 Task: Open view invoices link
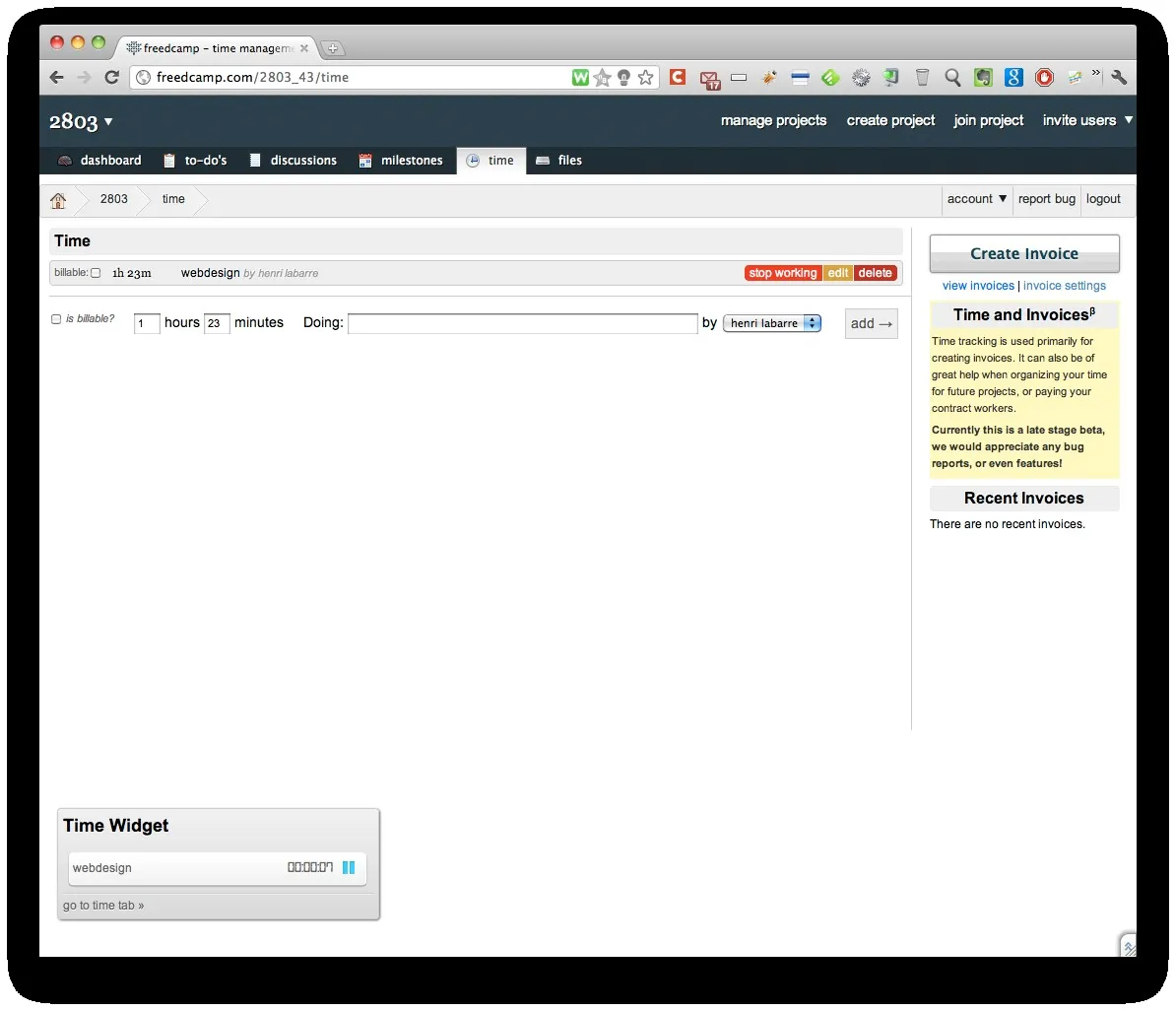[978, 286]
